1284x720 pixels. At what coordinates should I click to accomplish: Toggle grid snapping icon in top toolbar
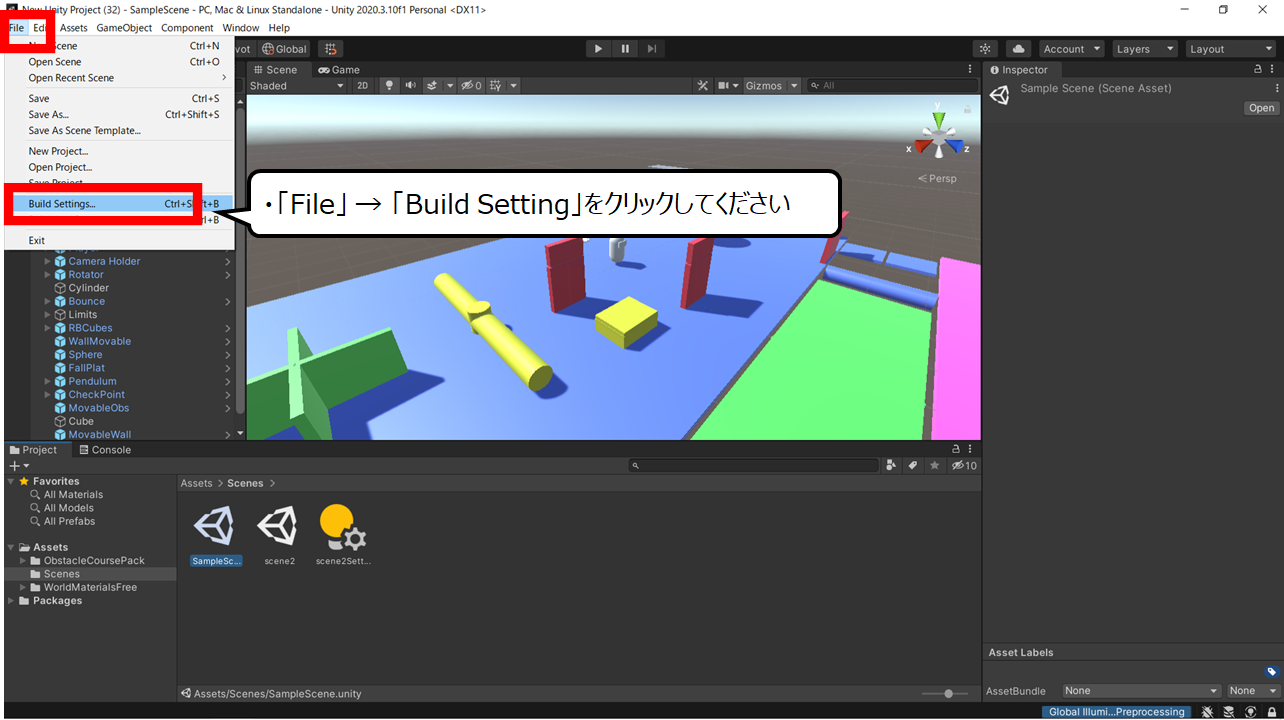(331, 49)
